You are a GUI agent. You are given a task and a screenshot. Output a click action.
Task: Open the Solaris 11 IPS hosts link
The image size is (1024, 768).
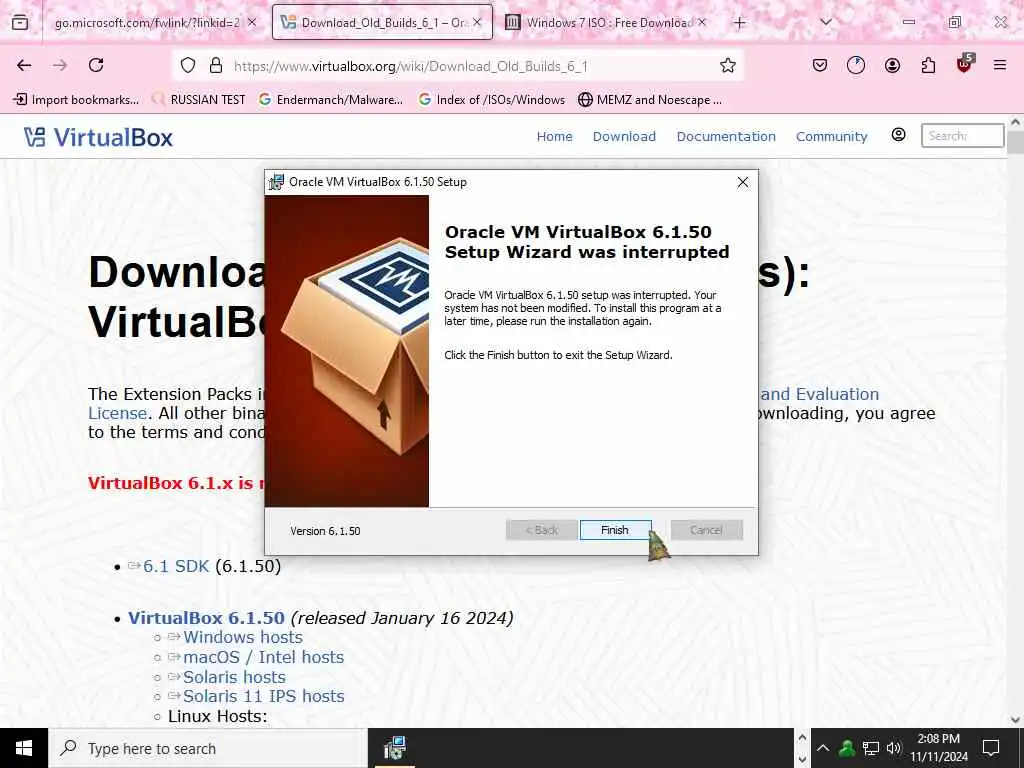point(263,696)
